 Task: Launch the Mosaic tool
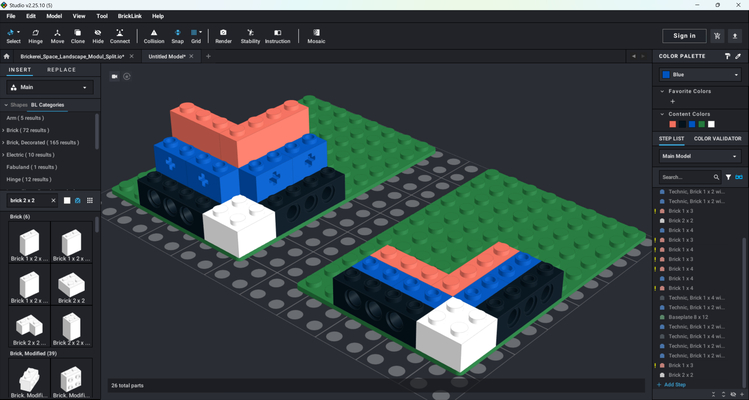(316, 36)
